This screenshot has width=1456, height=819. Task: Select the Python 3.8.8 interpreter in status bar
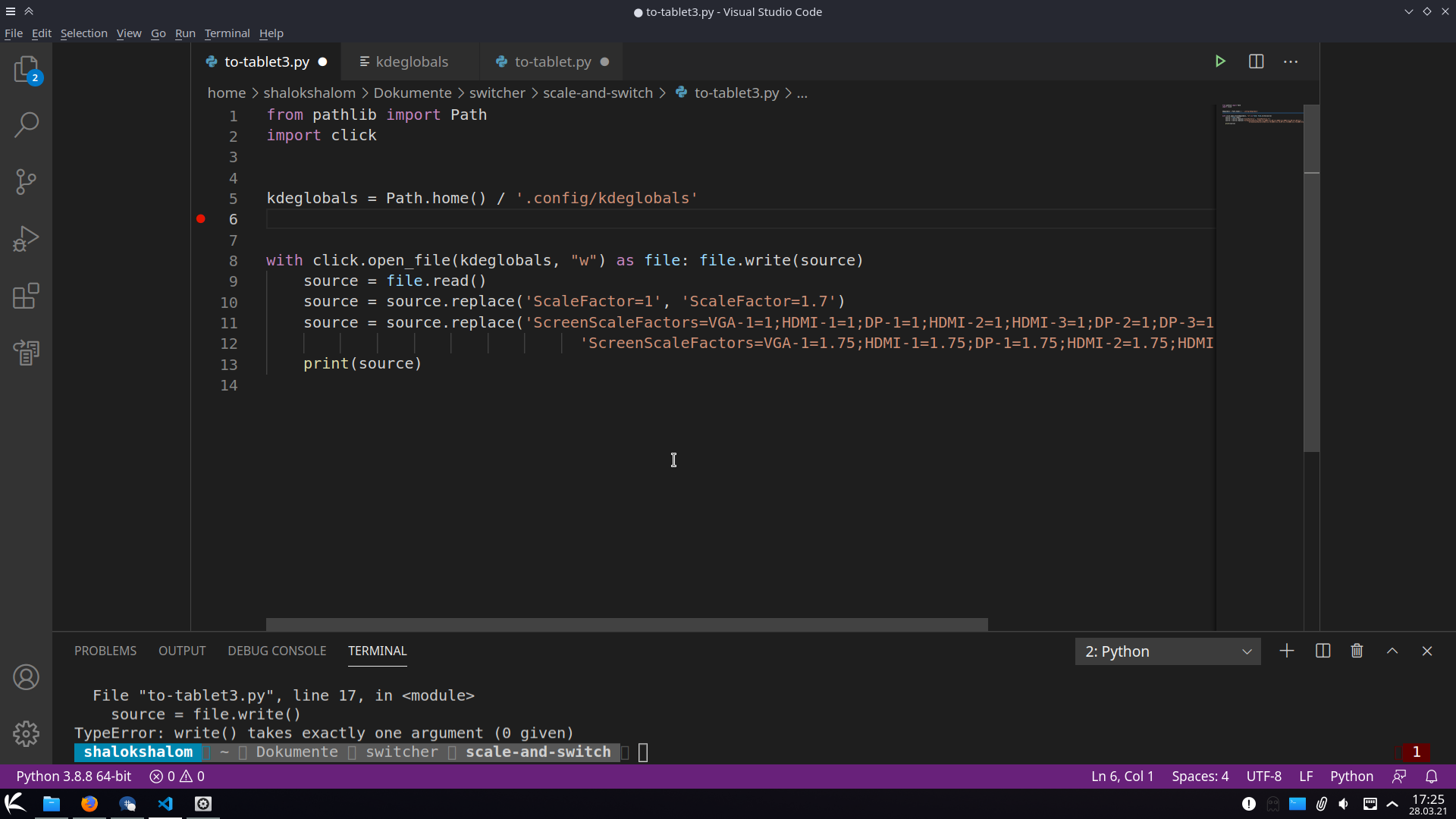[73, 776]
